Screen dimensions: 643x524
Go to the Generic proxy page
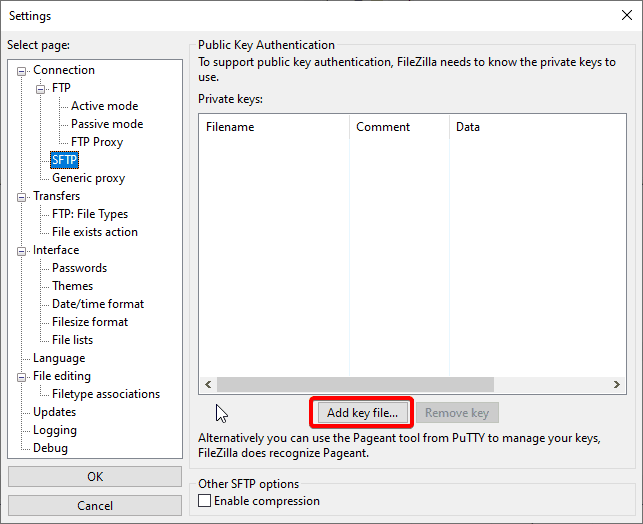tap(88, 178)
